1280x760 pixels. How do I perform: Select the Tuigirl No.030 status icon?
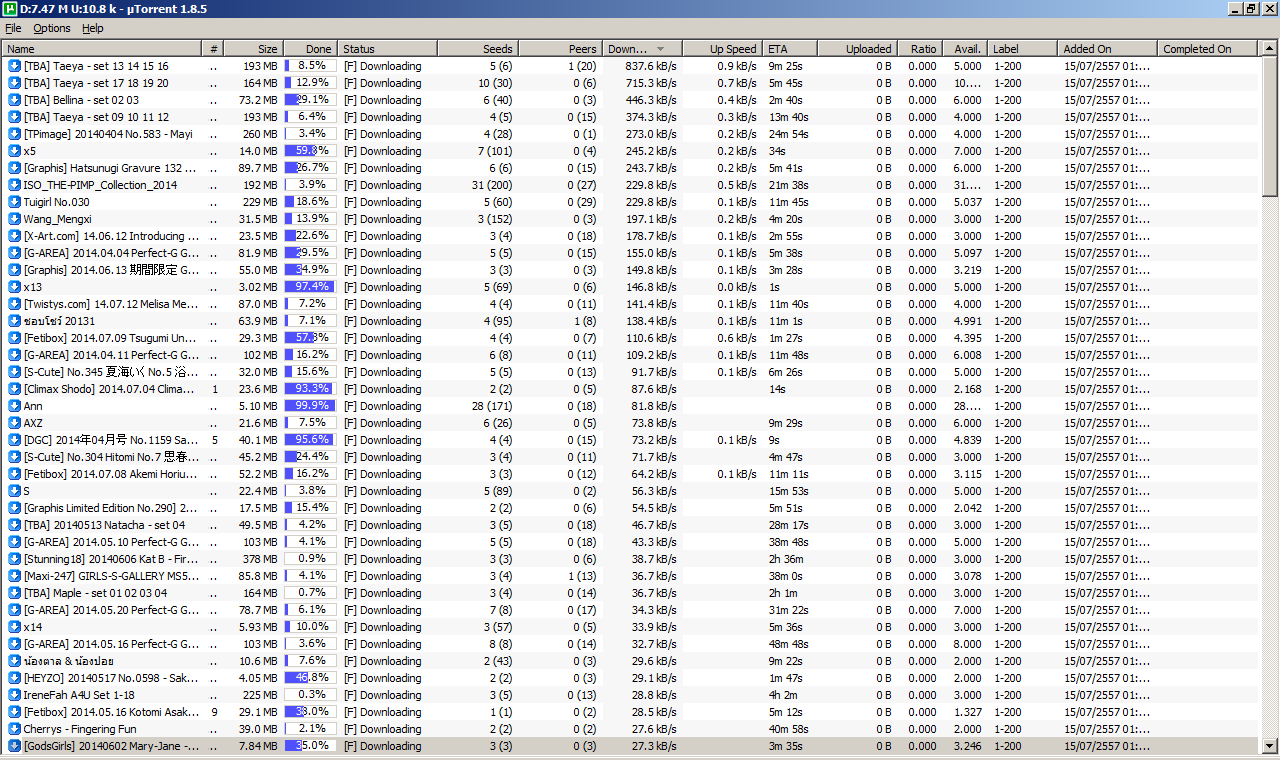[14, 202]
